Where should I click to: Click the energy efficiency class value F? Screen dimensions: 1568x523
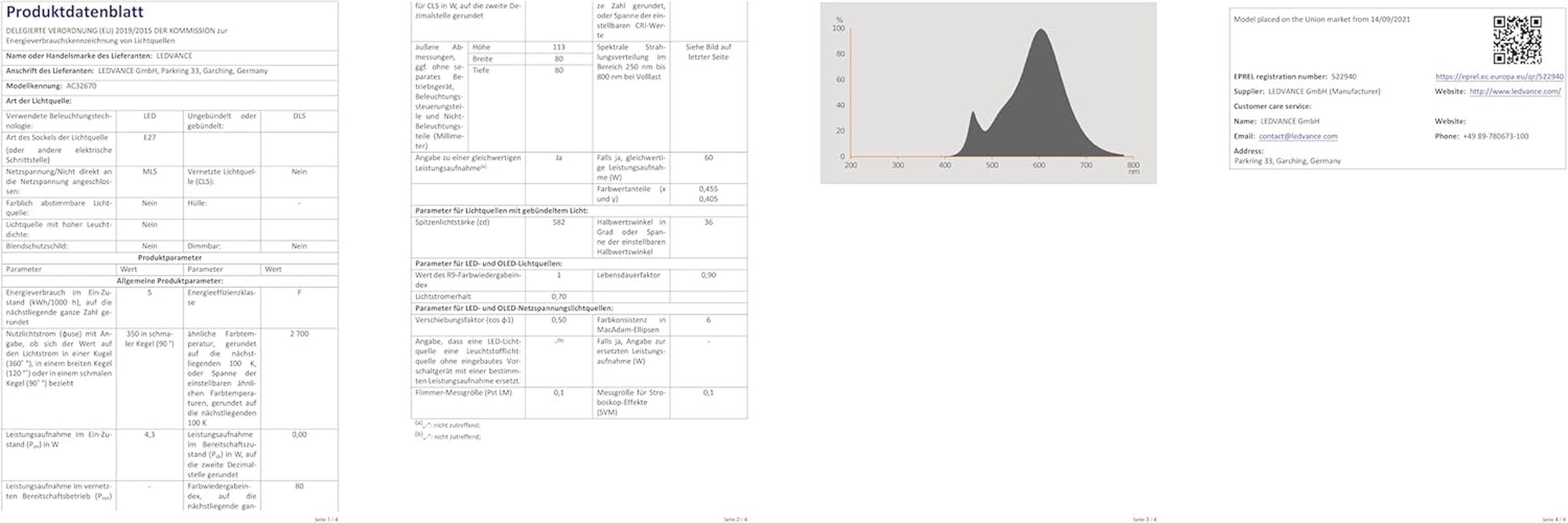click(299, 293)
